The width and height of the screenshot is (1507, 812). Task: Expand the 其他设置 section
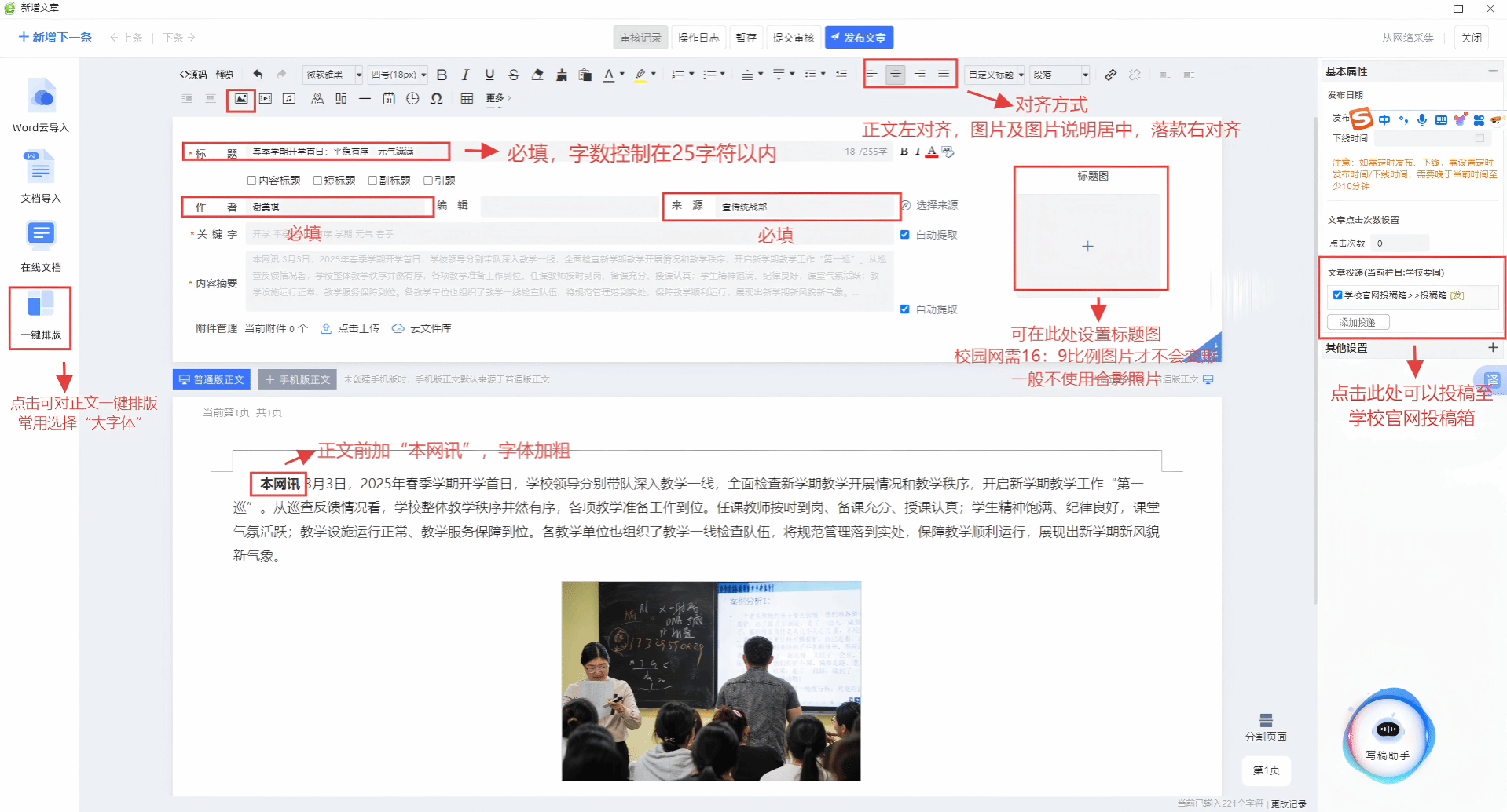click(1492, 348)
